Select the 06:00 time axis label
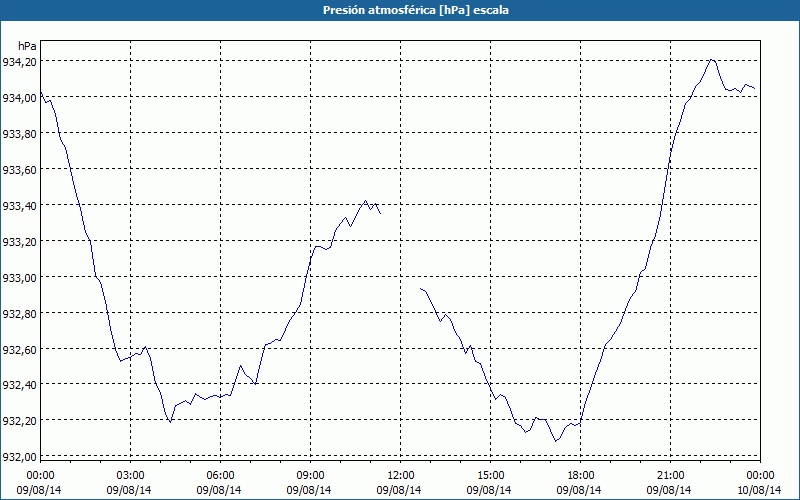 (220, 475)
